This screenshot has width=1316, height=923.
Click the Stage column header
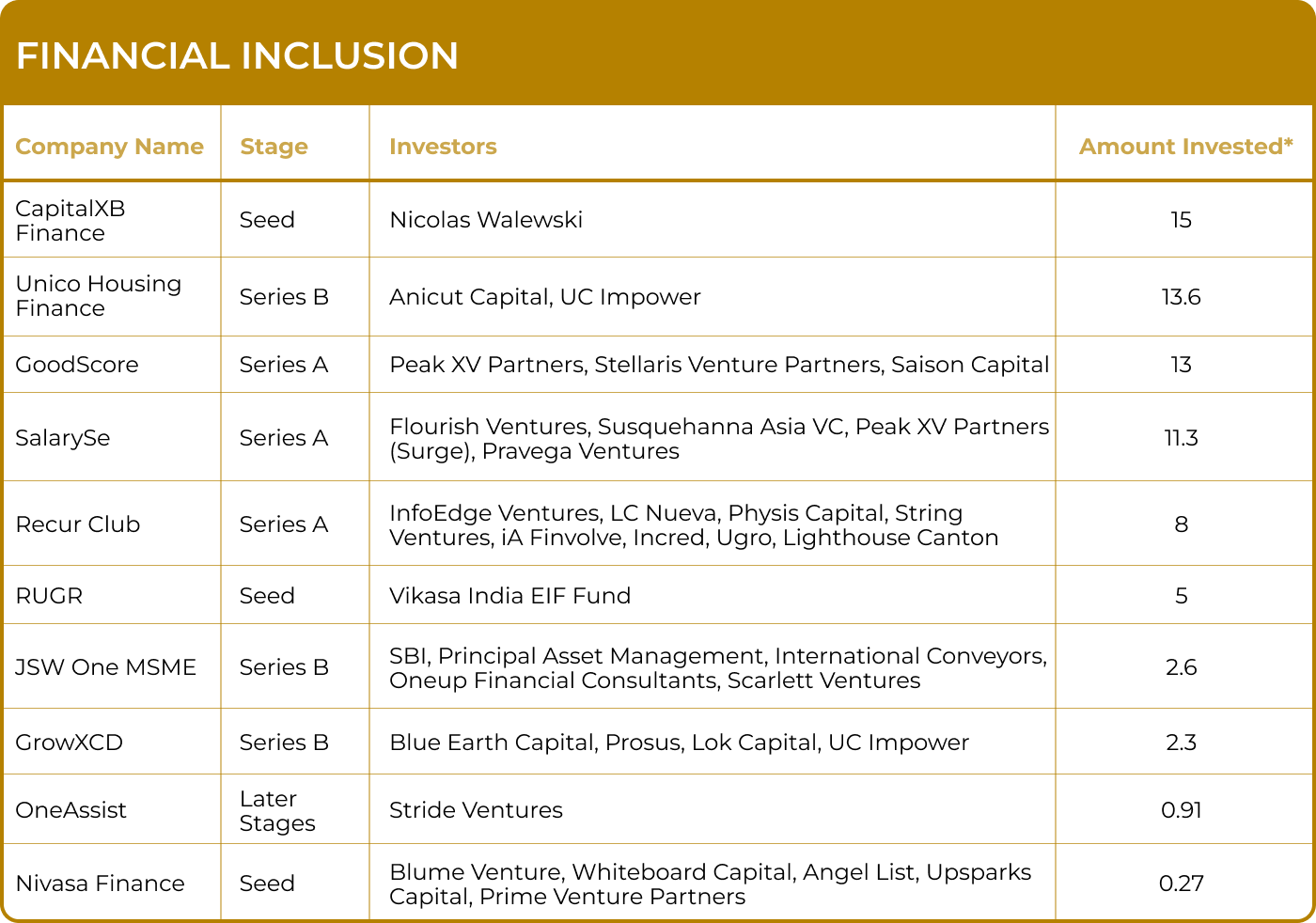(x=274, y=147)
